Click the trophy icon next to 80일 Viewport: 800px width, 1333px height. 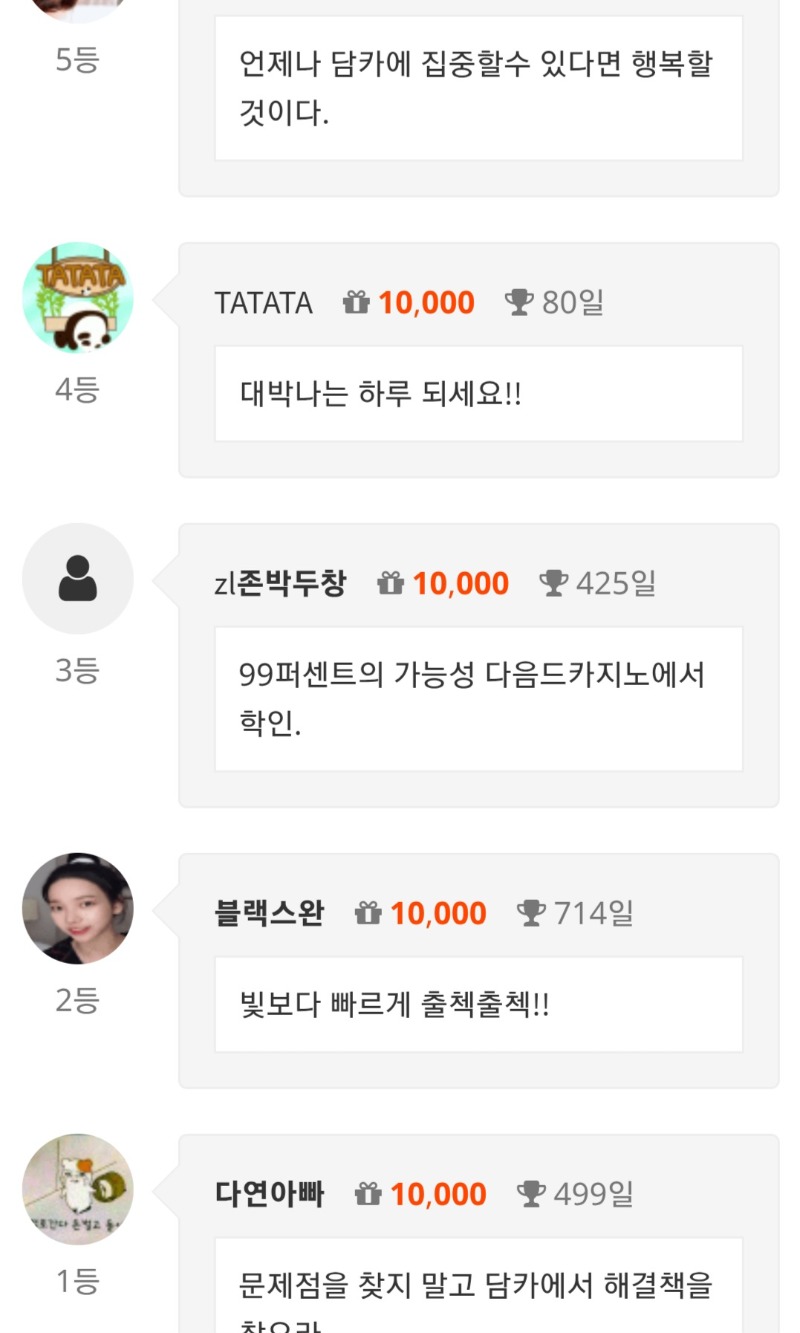(x=519, y=302)
